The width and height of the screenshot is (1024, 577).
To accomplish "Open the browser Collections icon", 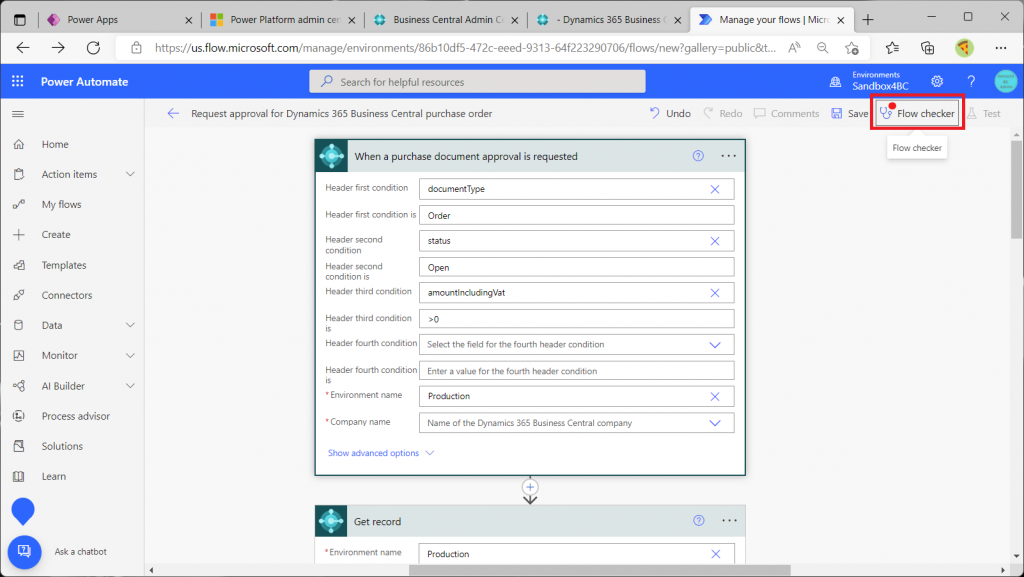I will click(927, 48).
